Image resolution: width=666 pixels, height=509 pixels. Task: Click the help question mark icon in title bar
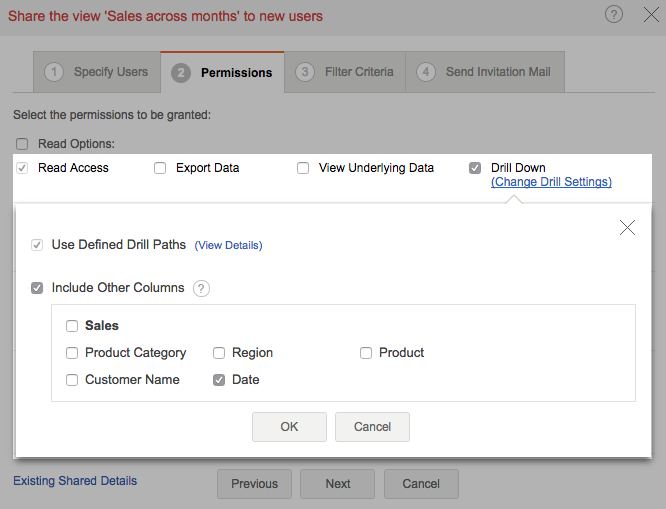pyautogui.click(x=614, y=14)
